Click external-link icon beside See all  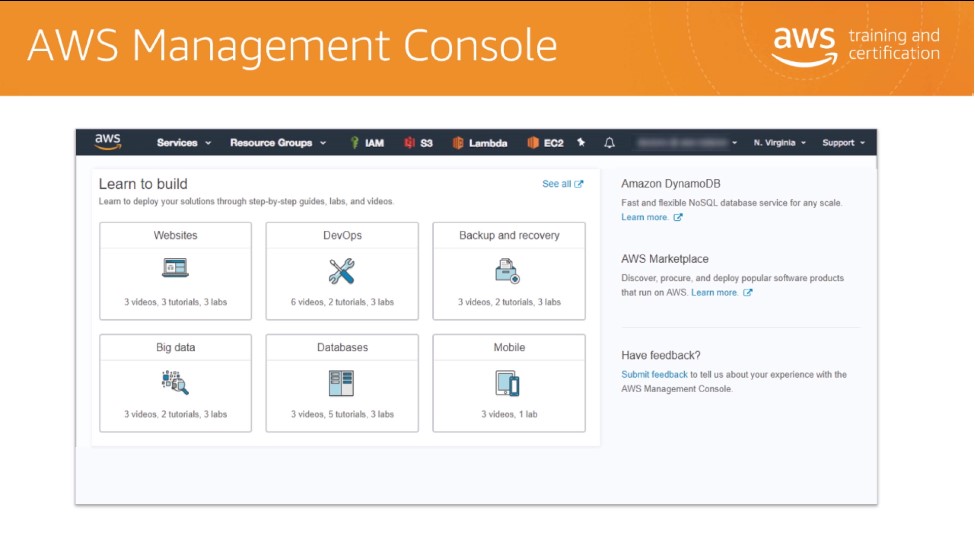point(579,184)
